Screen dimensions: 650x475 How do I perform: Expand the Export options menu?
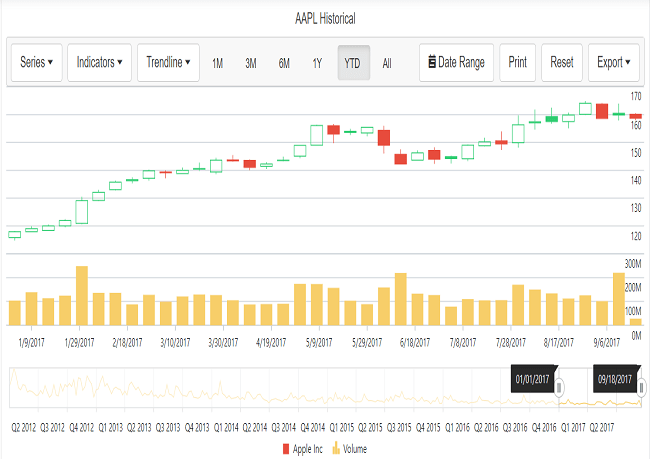pyautogui.click(x=613, y=62)
